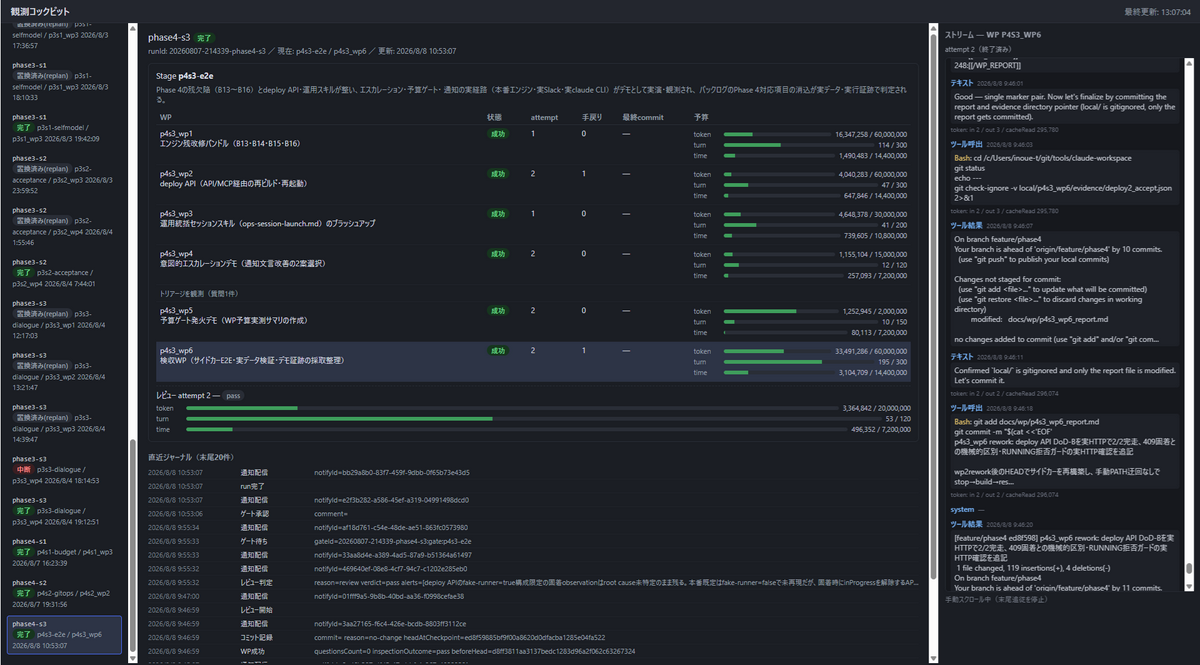This screenshot has width=1200, height=665.
Task: Open completed run p3s3-dialogue / p3s3_wp4 19:12:51
Action: tap(65, 510)
